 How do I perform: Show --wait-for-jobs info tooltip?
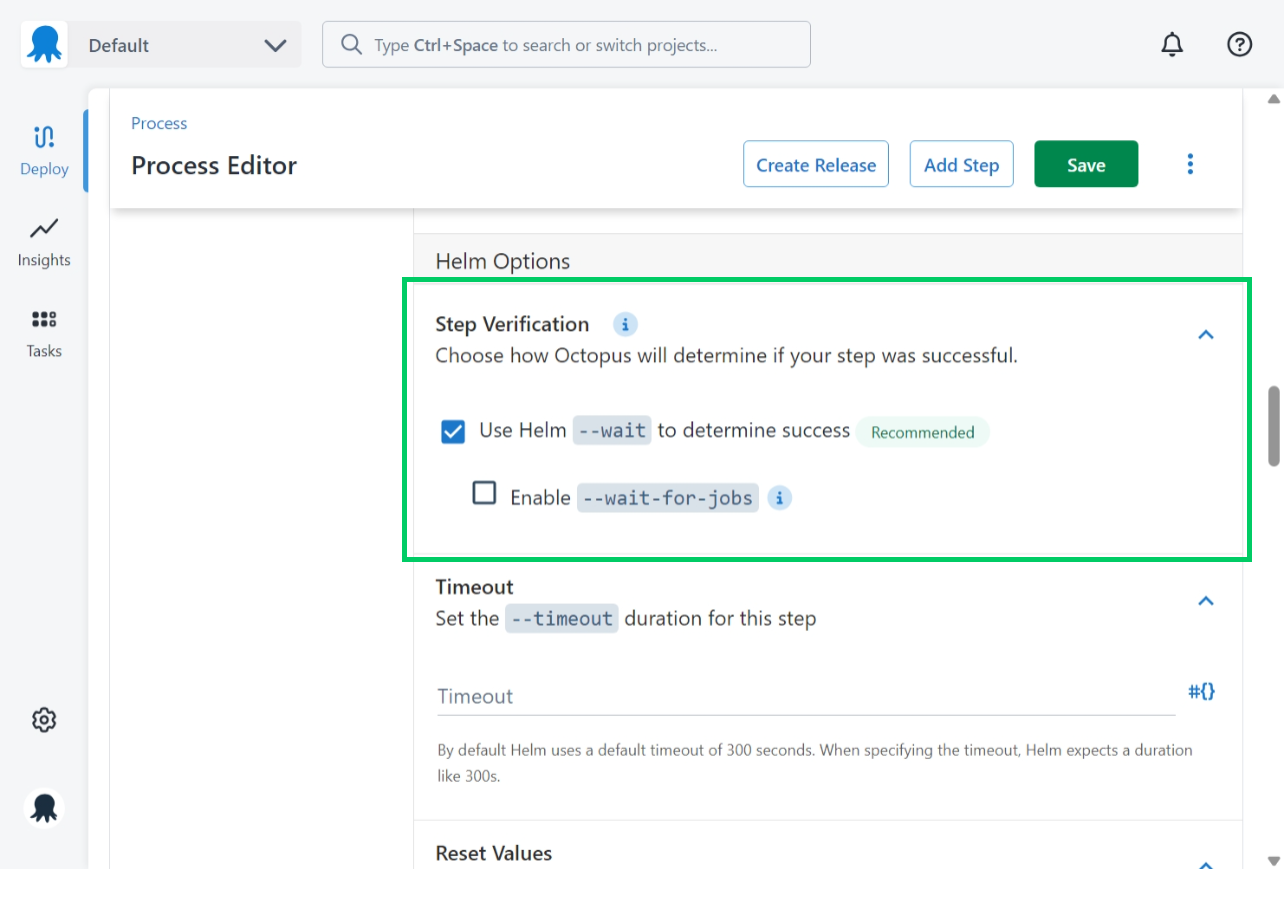[x=780, y=497]
